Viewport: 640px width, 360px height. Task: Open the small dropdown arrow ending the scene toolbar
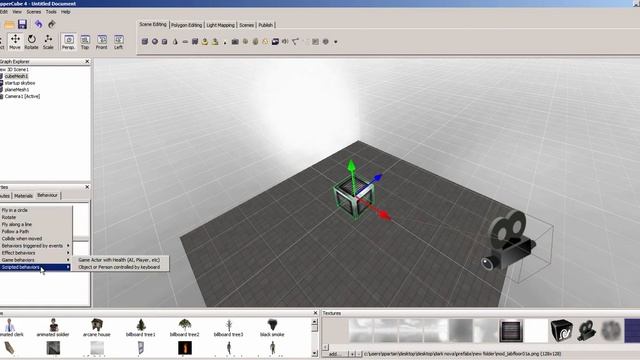point(336,42)
